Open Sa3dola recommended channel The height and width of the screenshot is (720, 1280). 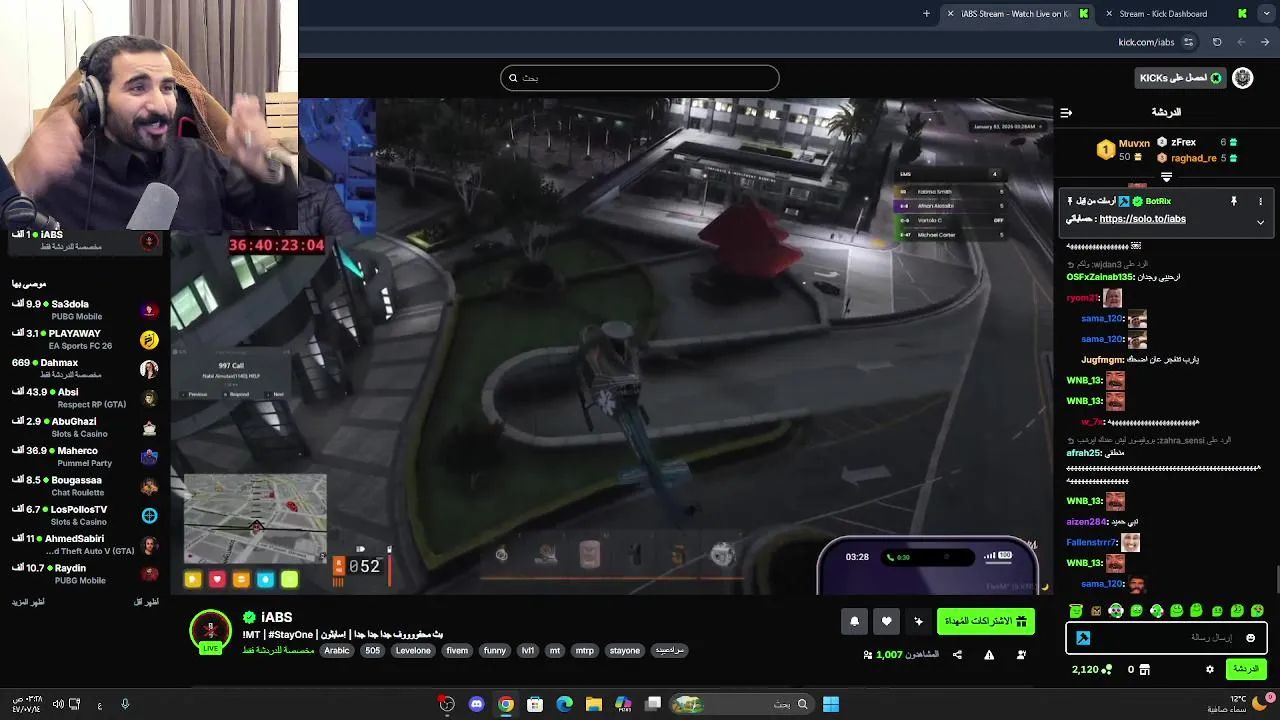tap(85, 310)
